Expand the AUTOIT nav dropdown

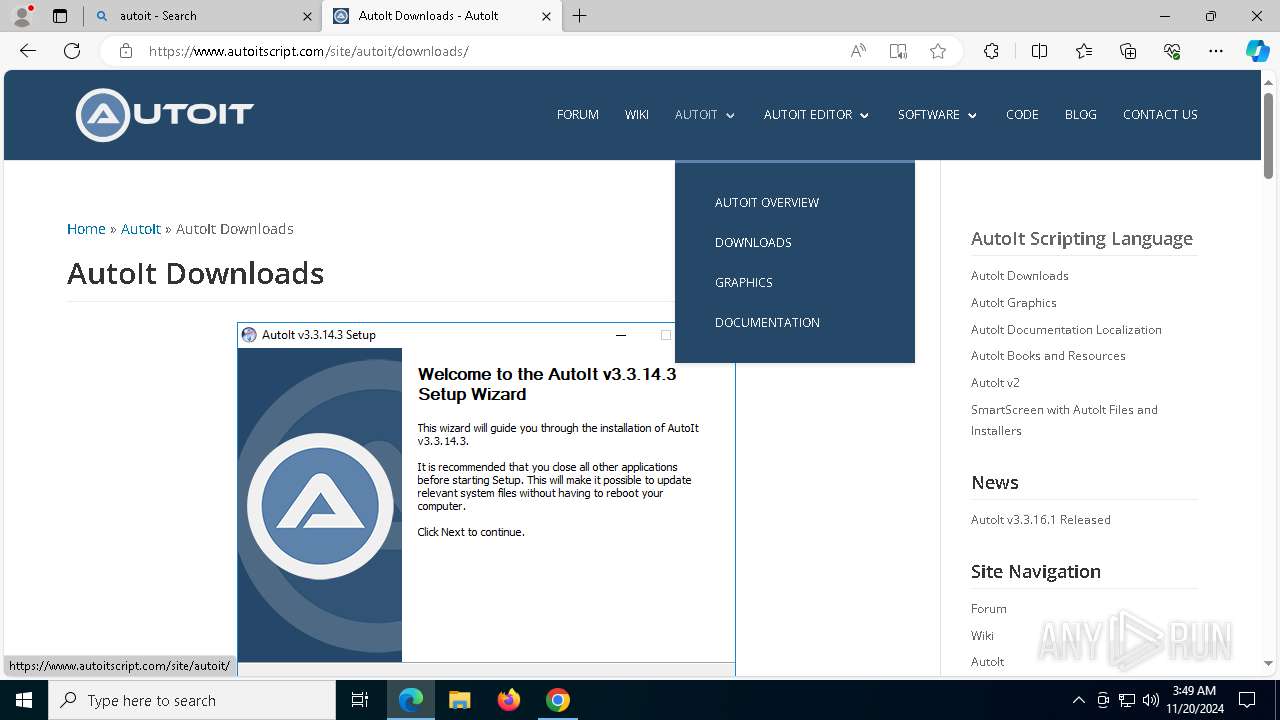point(705,115)
